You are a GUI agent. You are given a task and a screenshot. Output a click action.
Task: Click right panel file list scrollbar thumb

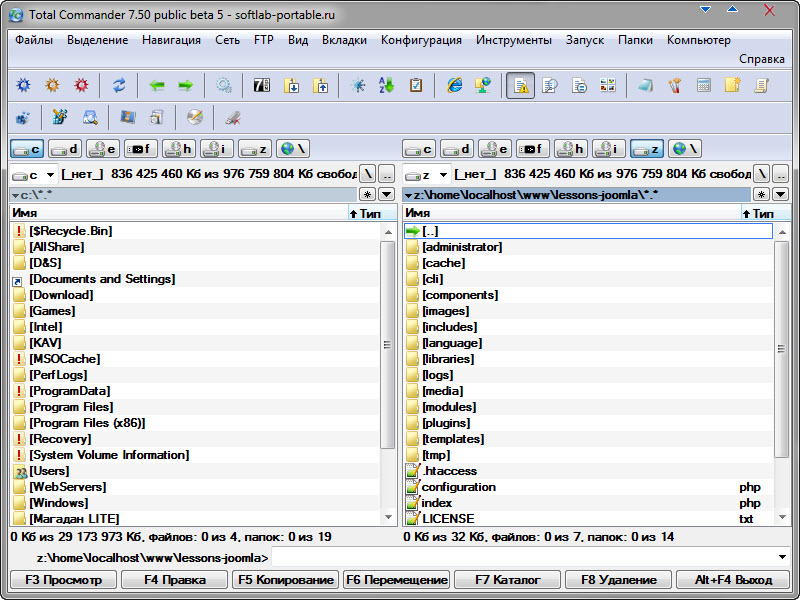coord(781,349)
